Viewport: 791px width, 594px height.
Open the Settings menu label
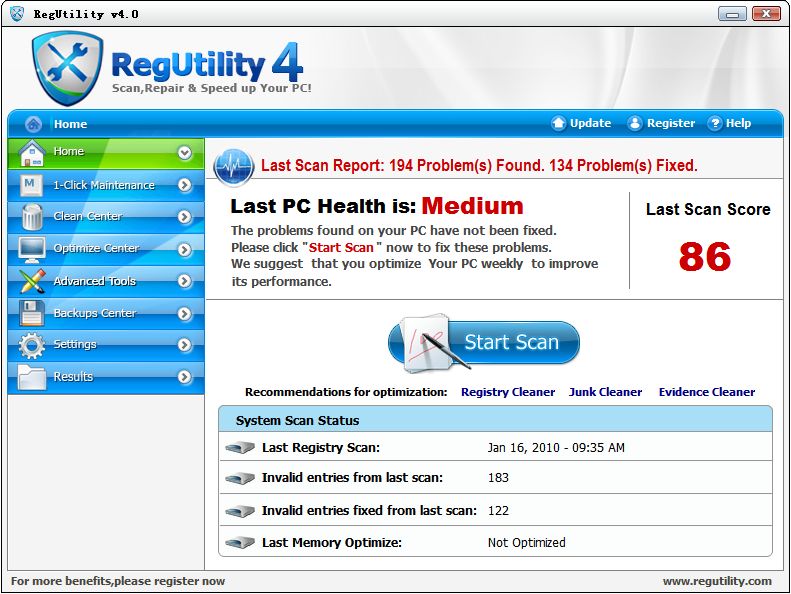click(75, 344)
